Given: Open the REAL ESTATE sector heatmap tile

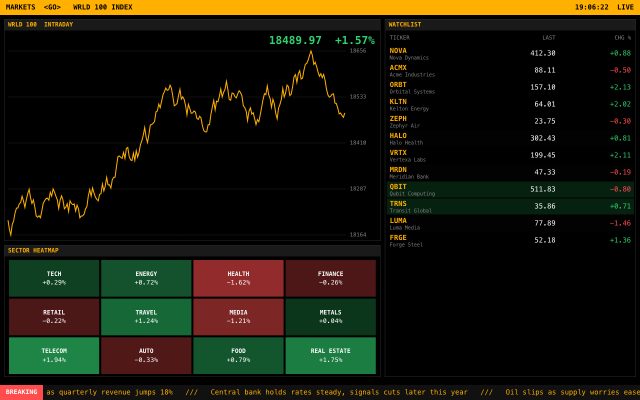Looking at the screenshot, I should click(331, 356).
